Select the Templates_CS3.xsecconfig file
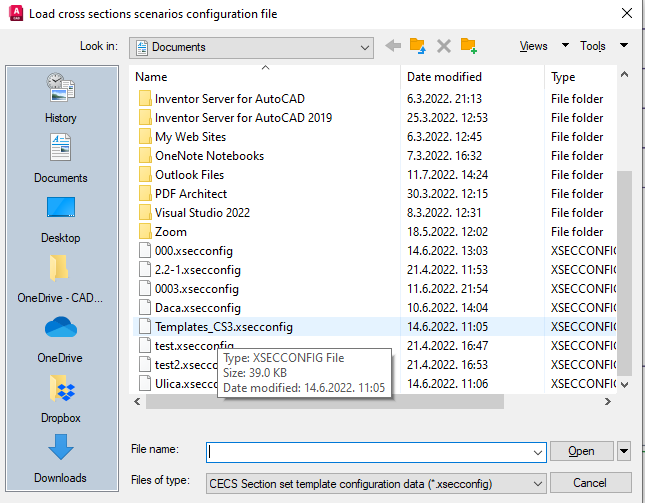This screenshot has width=645, height=503. pyautogui.click(x=223, y=327)
